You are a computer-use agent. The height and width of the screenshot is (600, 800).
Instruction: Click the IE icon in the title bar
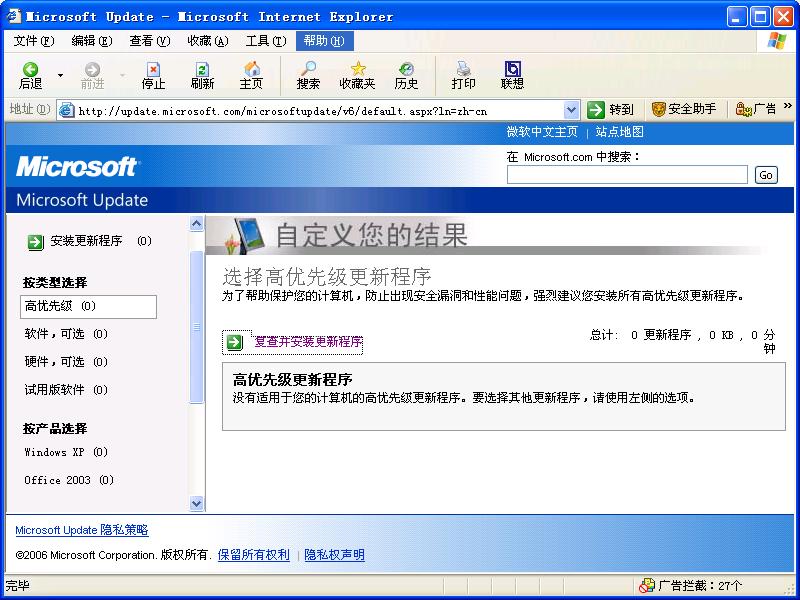(13, 16)
